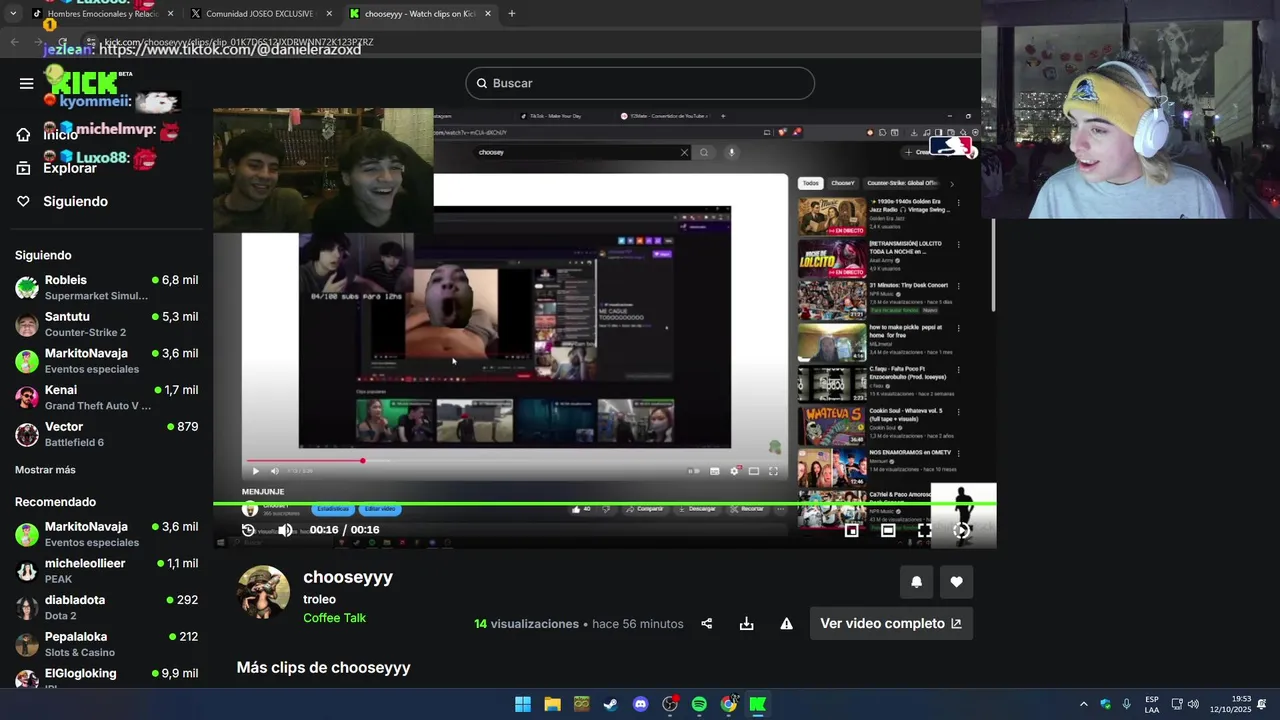The height and width of the screenshot is (720, 1280).
Task: Click the chooseyyy channel name
Action: 348,577
